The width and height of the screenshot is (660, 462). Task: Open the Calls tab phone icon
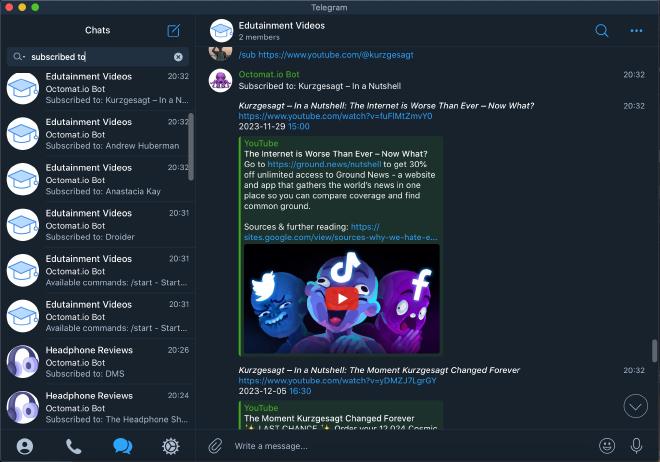click(x=74, y=446)
